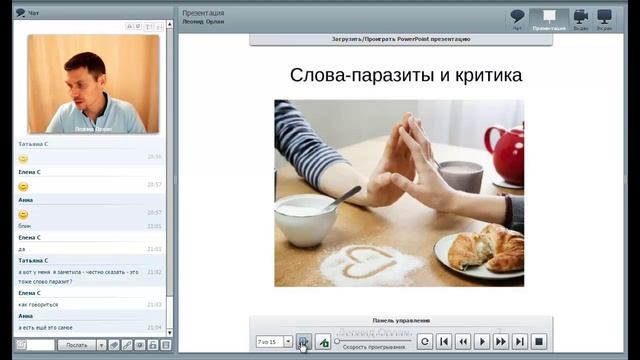Screen dimensions: 640x360
Task: Click the smiley emoji in Анна's message
Action: click(x=23, y=214)
